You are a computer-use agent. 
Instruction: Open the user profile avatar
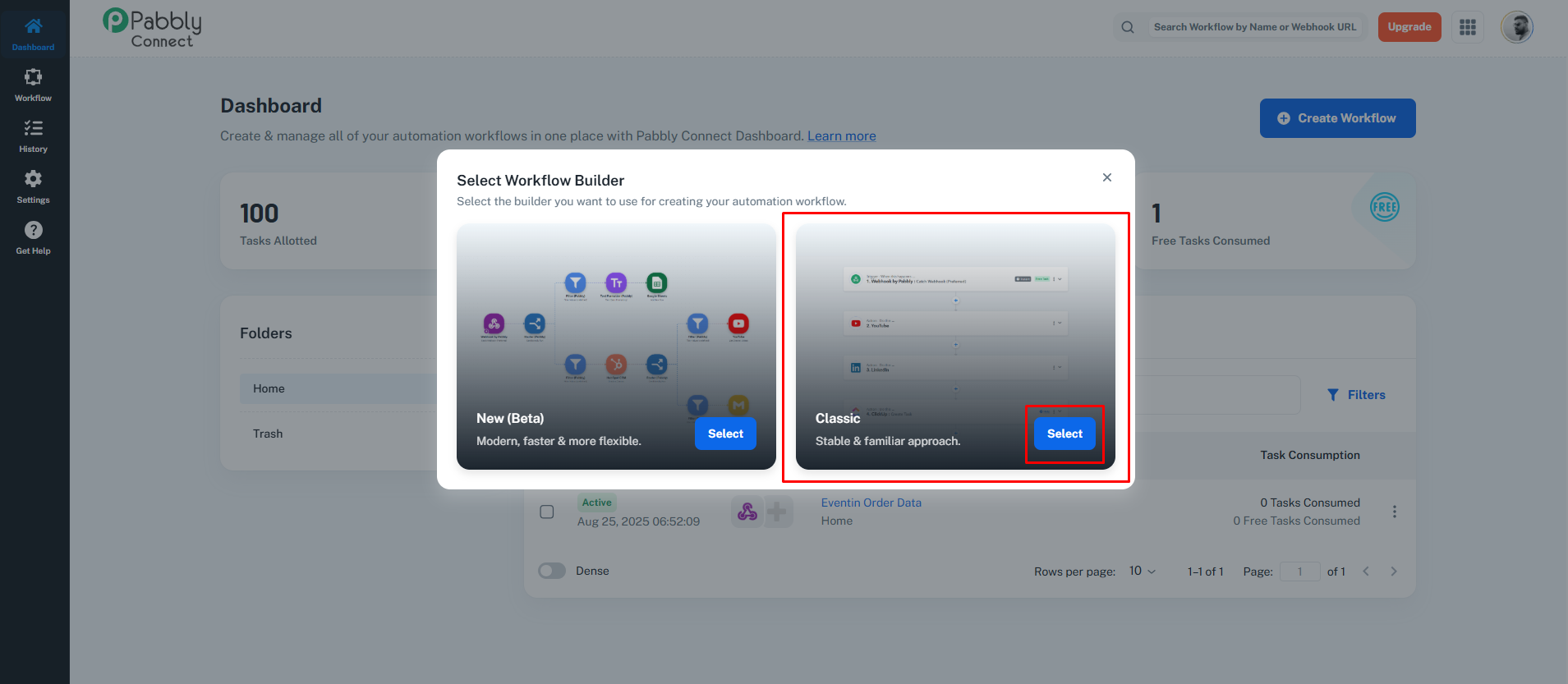pos(1517,27)
